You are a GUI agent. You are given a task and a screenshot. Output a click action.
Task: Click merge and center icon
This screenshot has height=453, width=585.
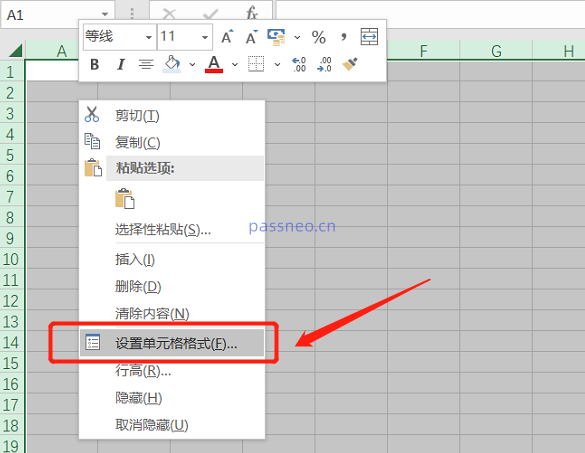tap(369, 37)
